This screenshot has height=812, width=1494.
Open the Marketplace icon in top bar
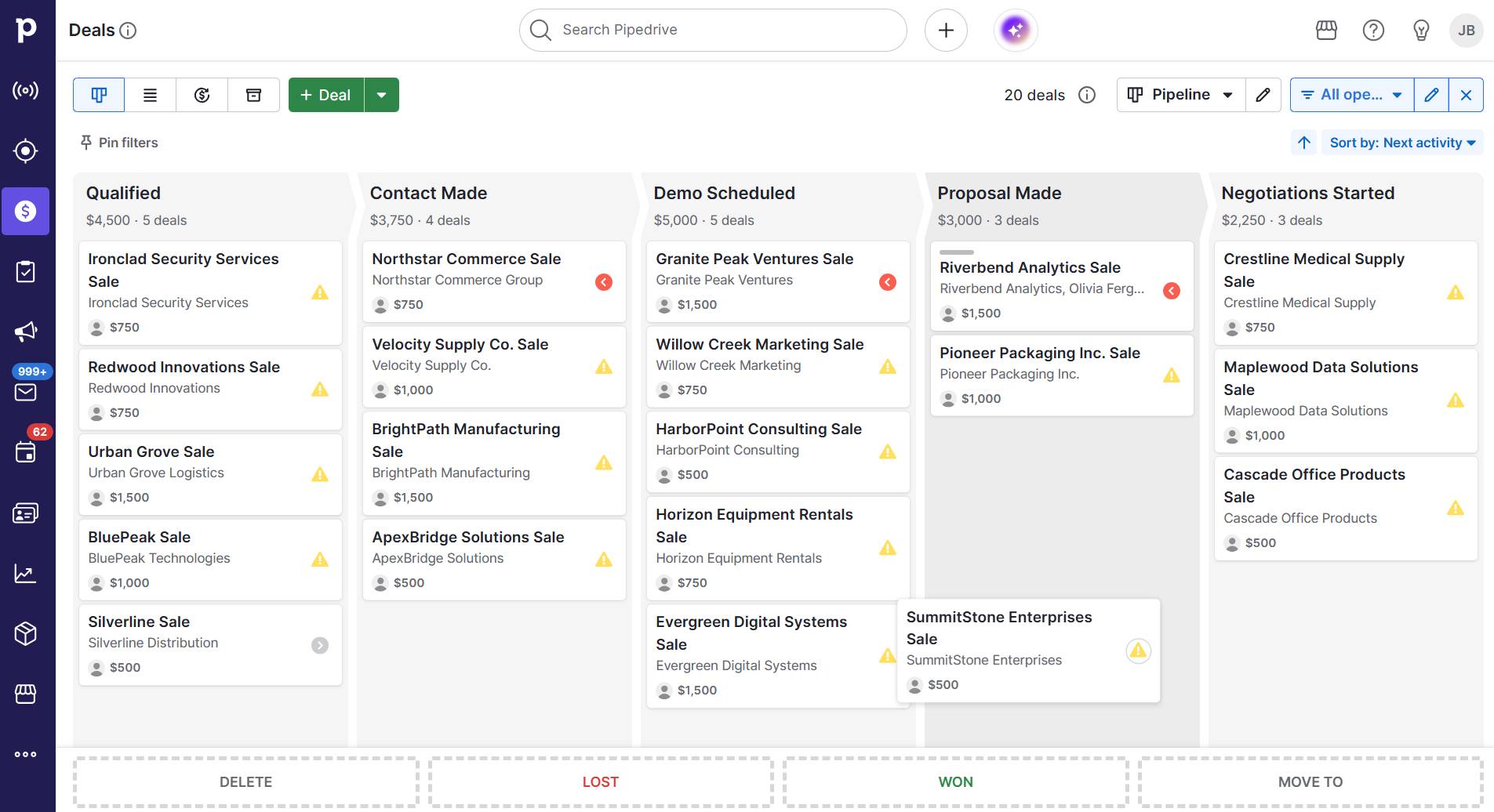click(1326, 30)
